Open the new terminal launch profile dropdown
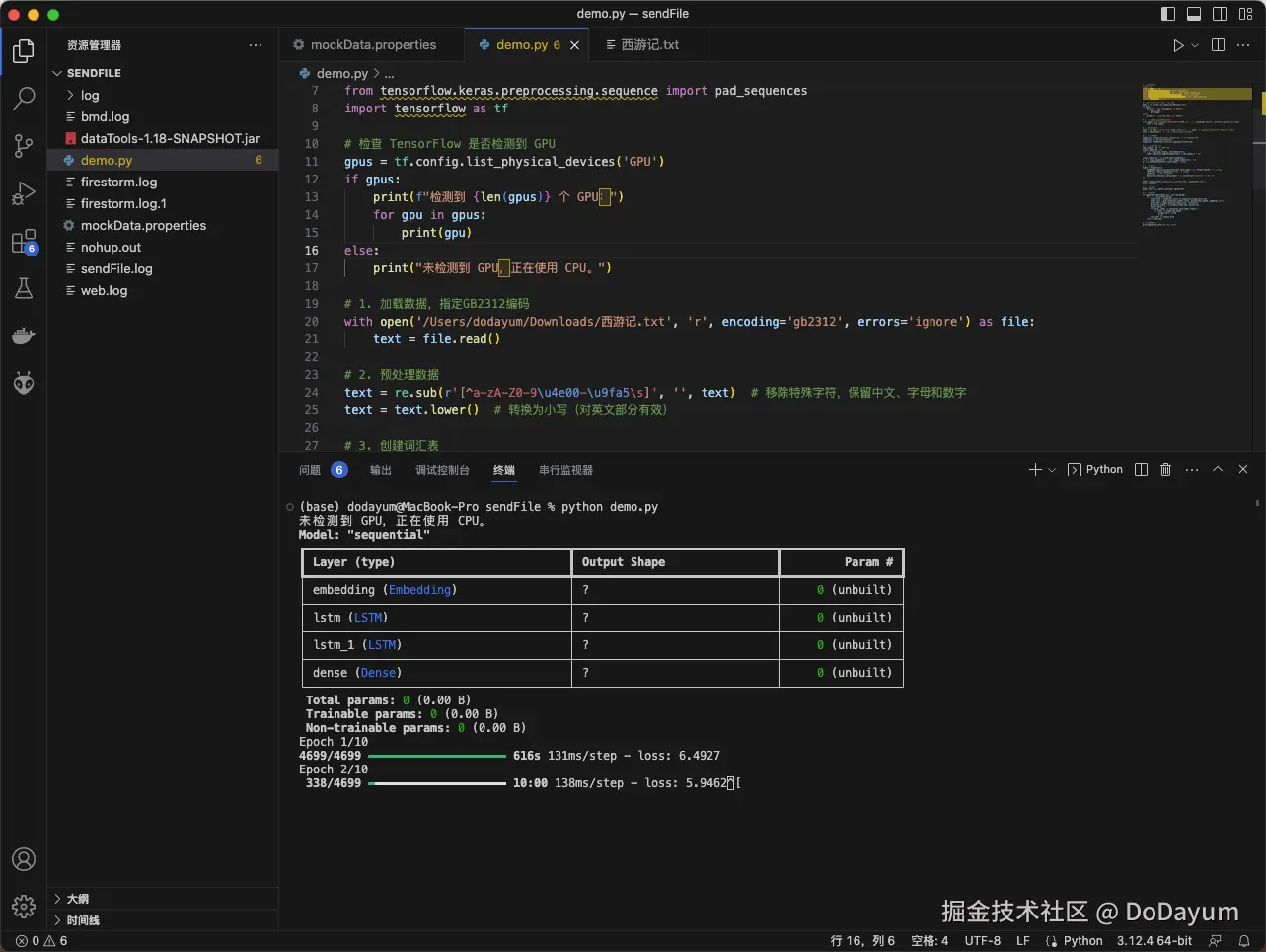The height and width of the screenshot is (952, 1266). (1052, 470)
